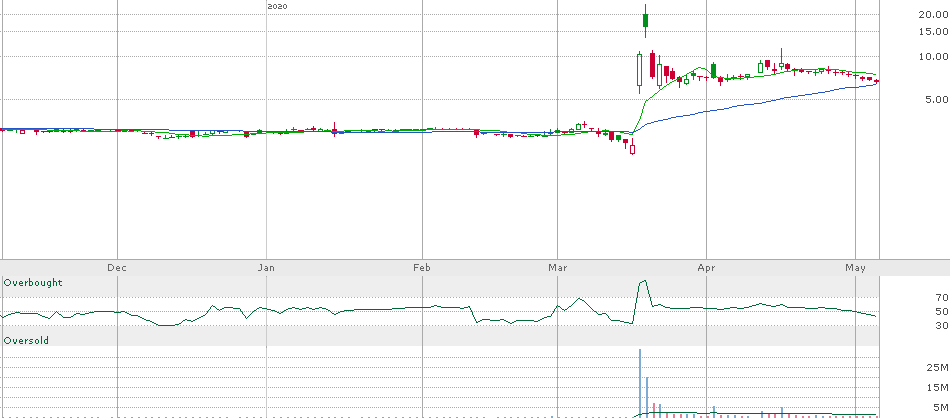950x418 pixels.
Task: Click the Overbought label
Action: 33,282
